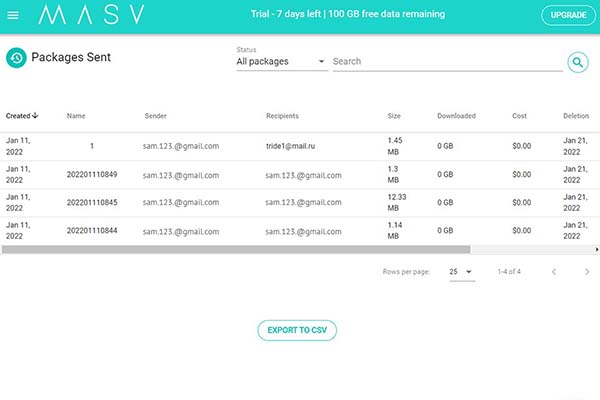Click Downloaded 0 GB in 202201110849 row
Screen dimensions: 600x400
[x=445, y=175]
